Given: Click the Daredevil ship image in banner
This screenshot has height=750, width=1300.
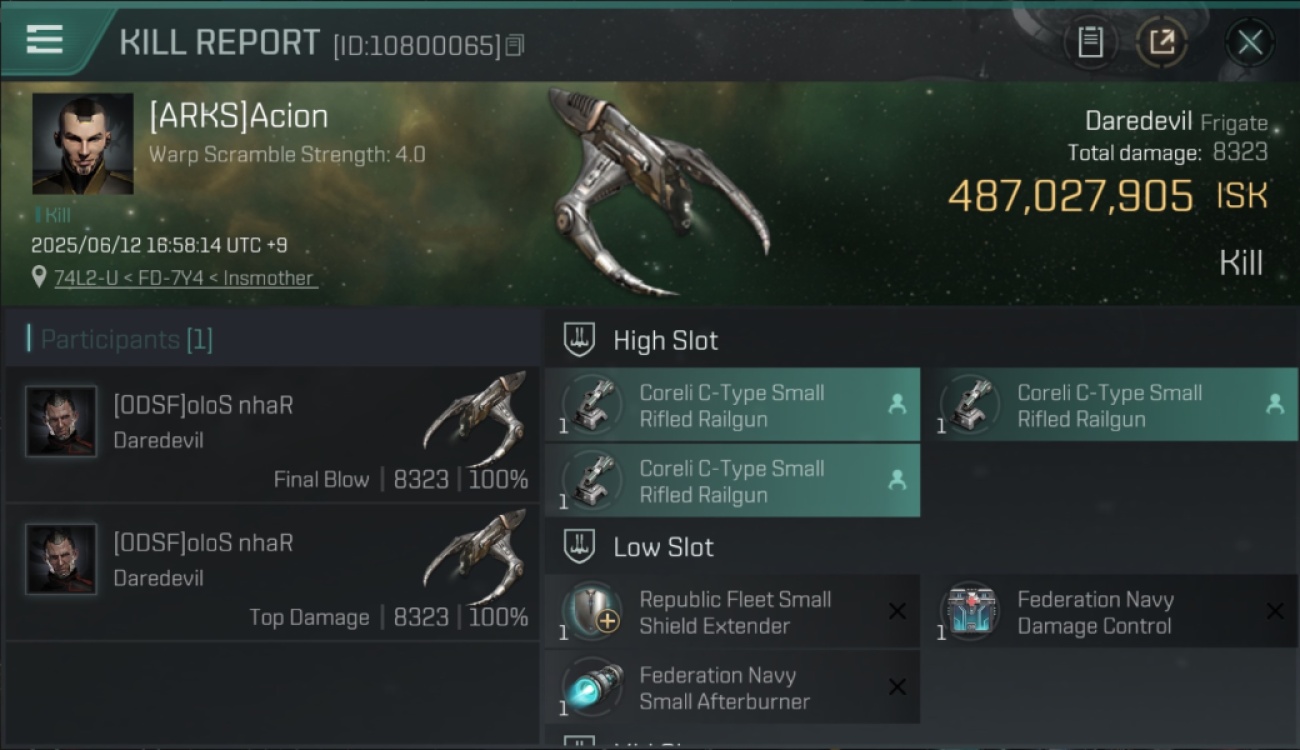Looking at the screenshot, I should [655, 190].
